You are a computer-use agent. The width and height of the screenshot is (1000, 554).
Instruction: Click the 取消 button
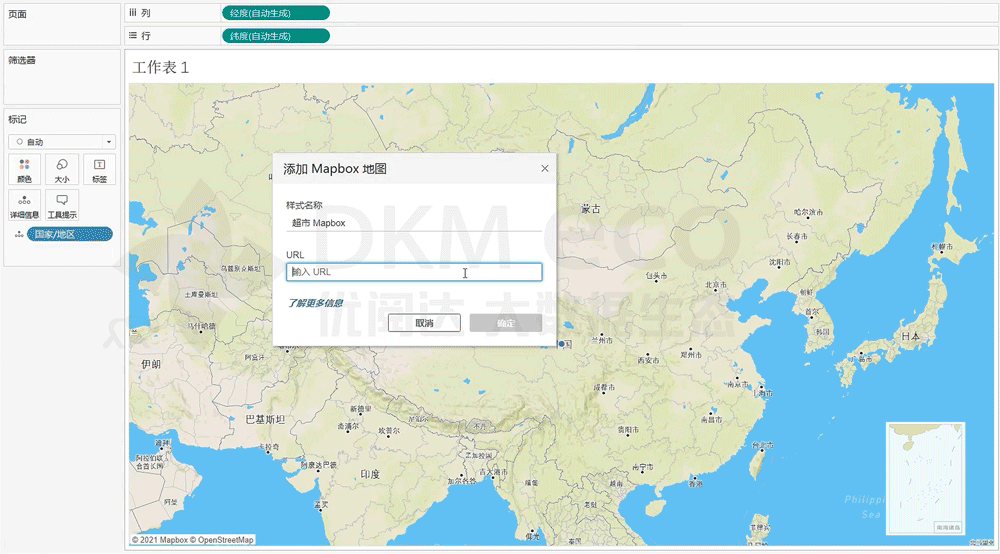(x=424, y=323)
